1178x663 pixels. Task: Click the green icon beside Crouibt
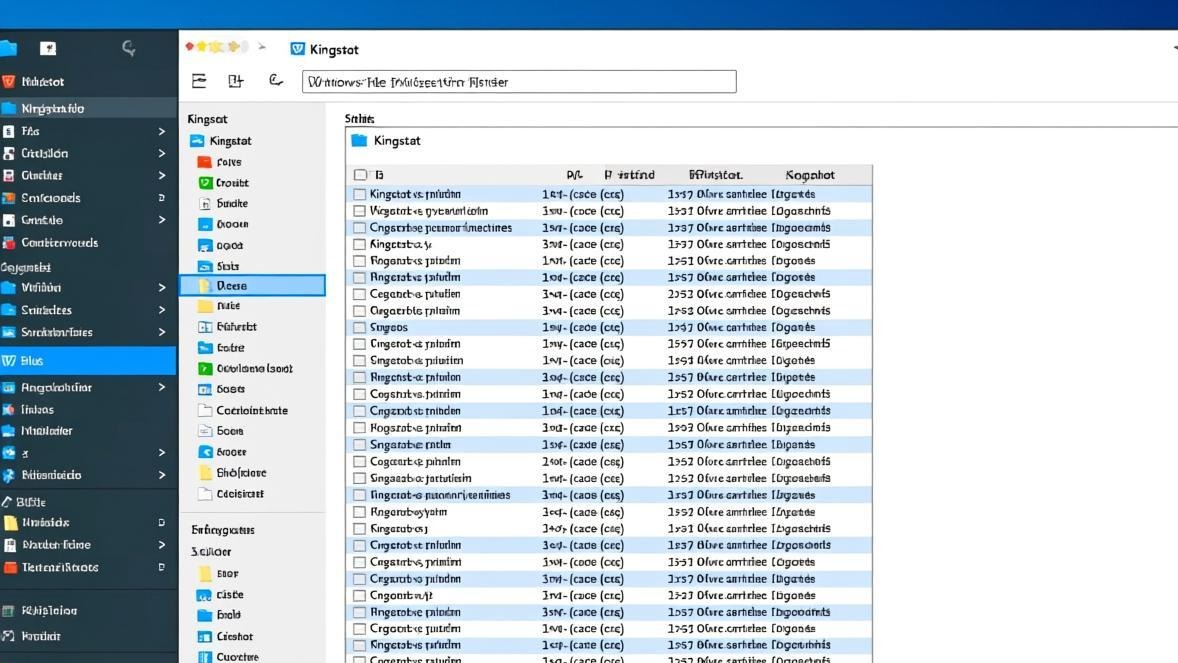pos(205,183)
